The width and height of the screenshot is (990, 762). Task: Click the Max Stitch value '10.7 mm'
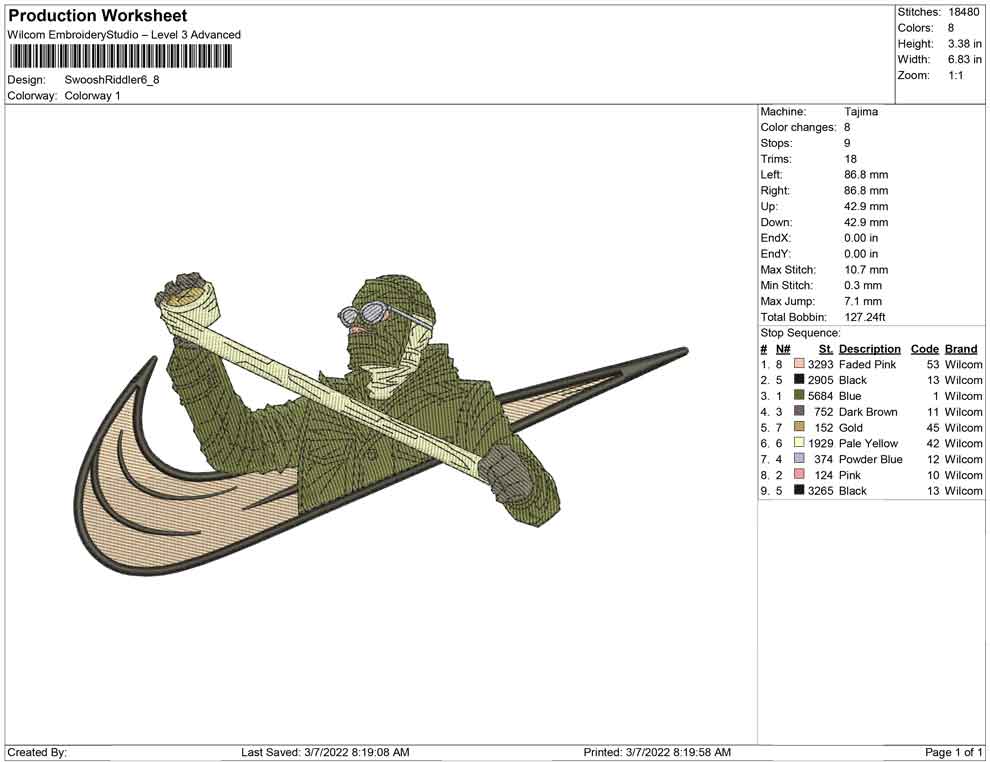click(866, 270)
